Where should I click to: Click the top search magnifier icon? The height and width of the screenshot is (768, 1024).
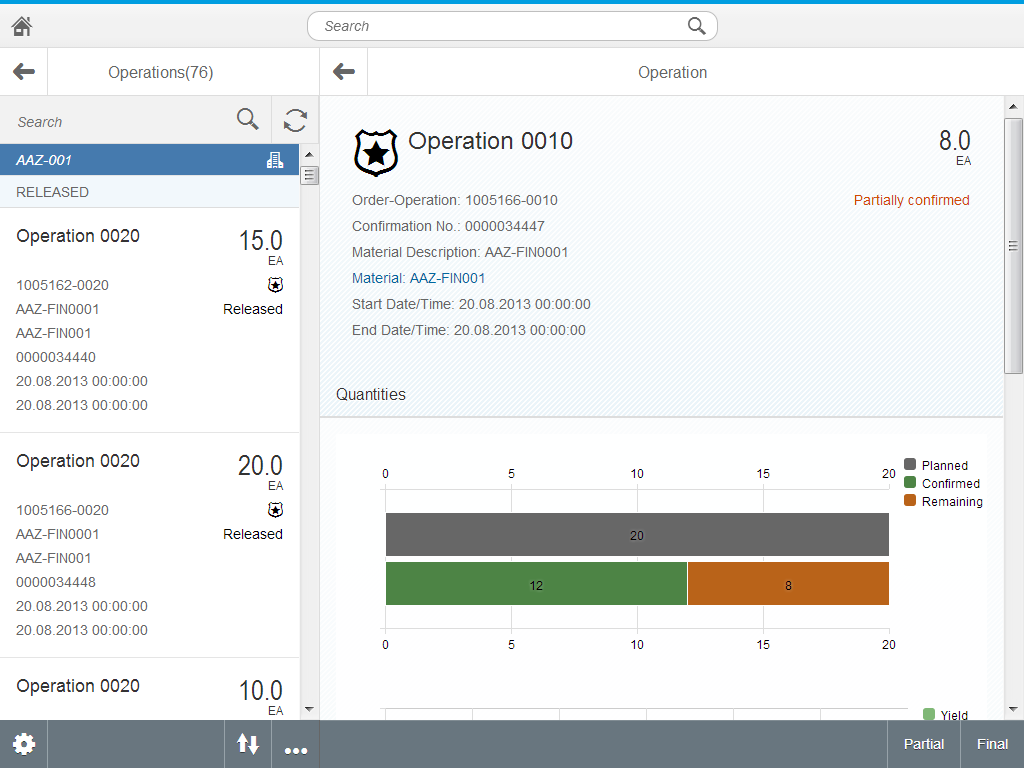[x=696, y=26]
